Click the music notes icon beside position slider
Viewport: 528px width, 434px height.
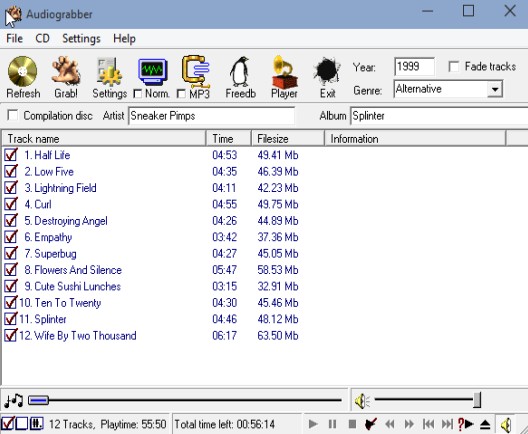(x=13, y=400)
